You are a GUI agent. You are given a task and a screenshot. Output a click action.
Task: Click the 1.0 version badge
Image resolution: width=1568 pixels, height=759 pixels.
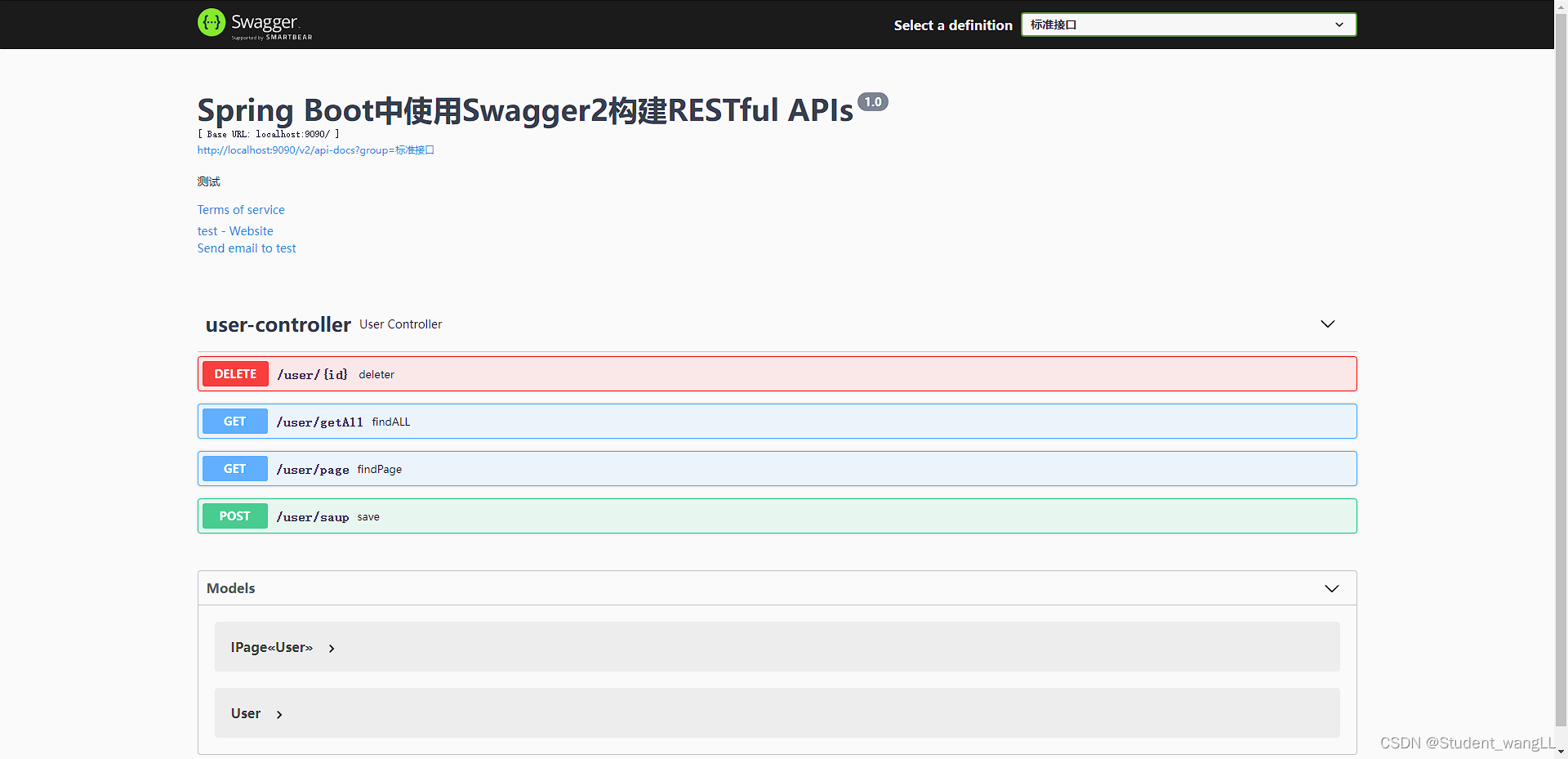pyautogui.click(x=873, y=101)
